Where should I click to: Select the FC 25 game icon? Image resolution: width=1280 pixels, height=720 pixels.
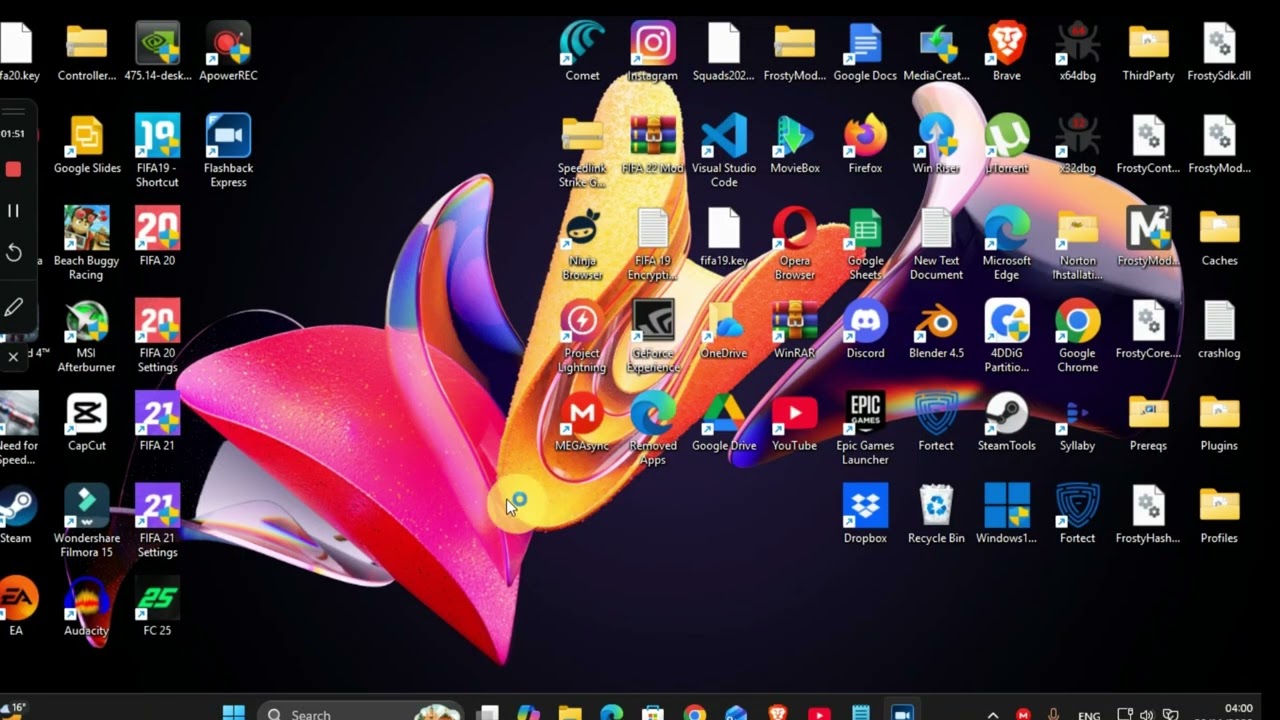(x=157, y=607)
